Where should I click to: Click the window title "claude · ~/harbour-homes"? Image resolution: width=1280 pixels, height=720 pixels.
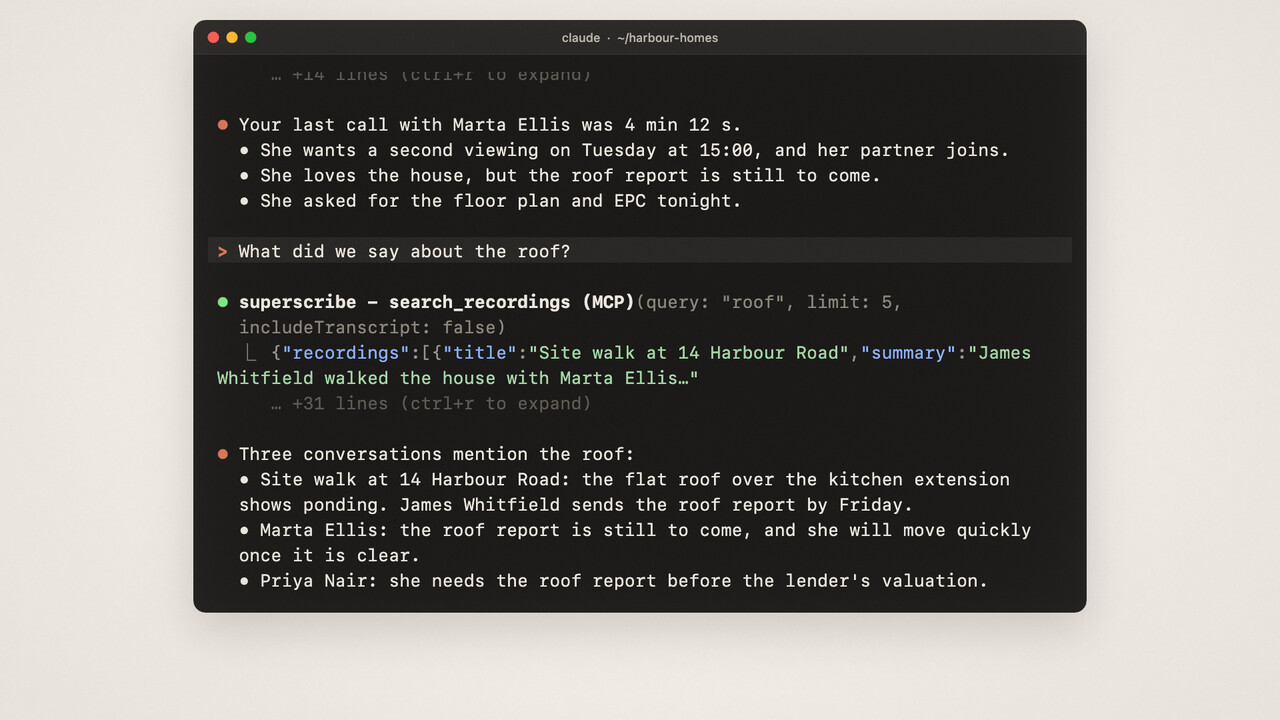(640, 38)
